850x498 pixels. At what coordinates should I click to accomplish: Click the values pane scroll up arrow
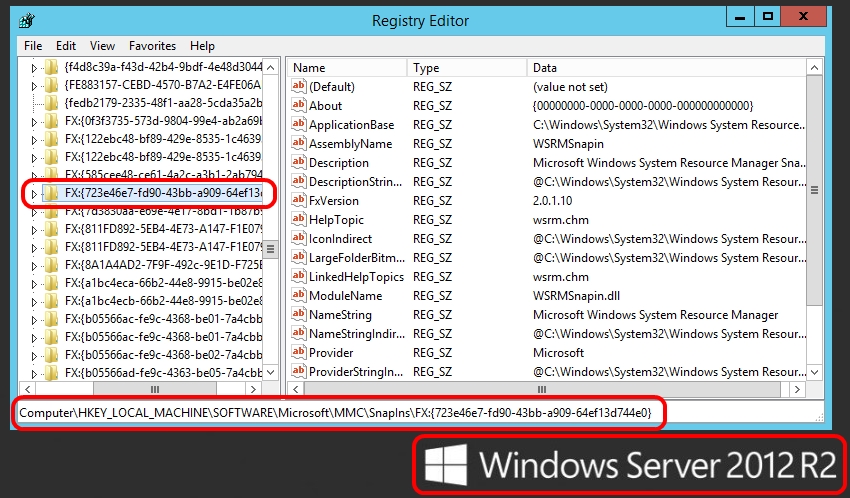tap(814, 68)
